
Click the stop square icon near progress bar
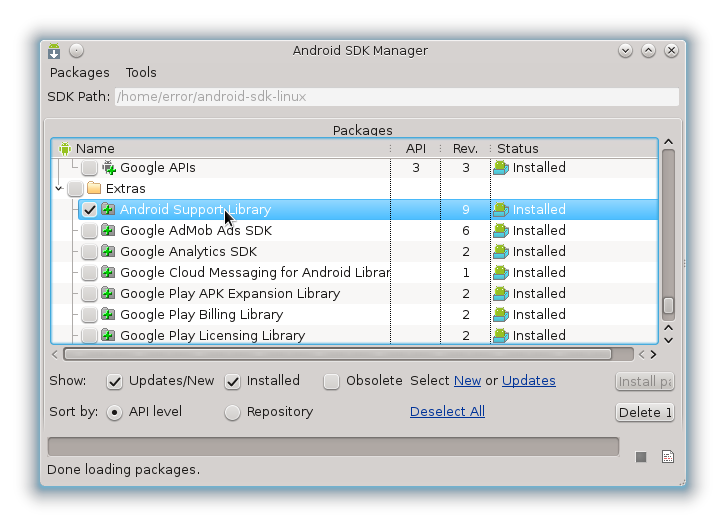point(641,457)
